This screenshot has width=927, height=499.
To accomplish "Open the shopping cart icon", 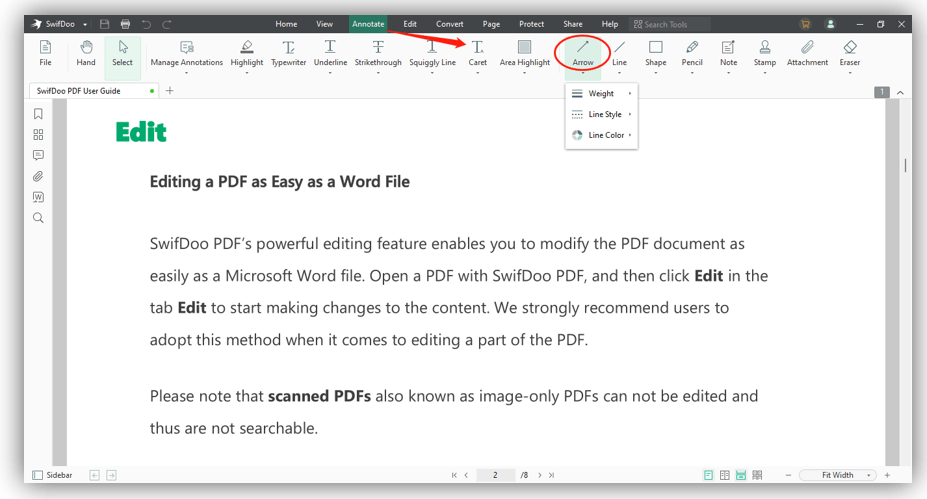I will point(805,24).
